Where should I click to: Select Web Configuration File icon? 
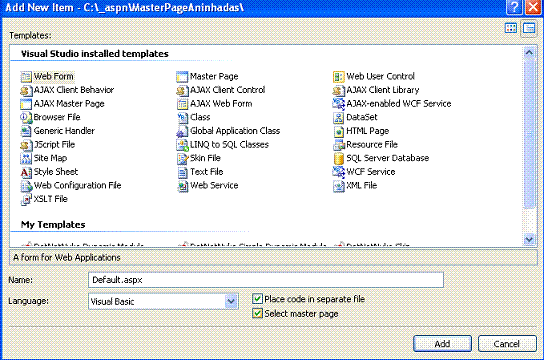26,186
